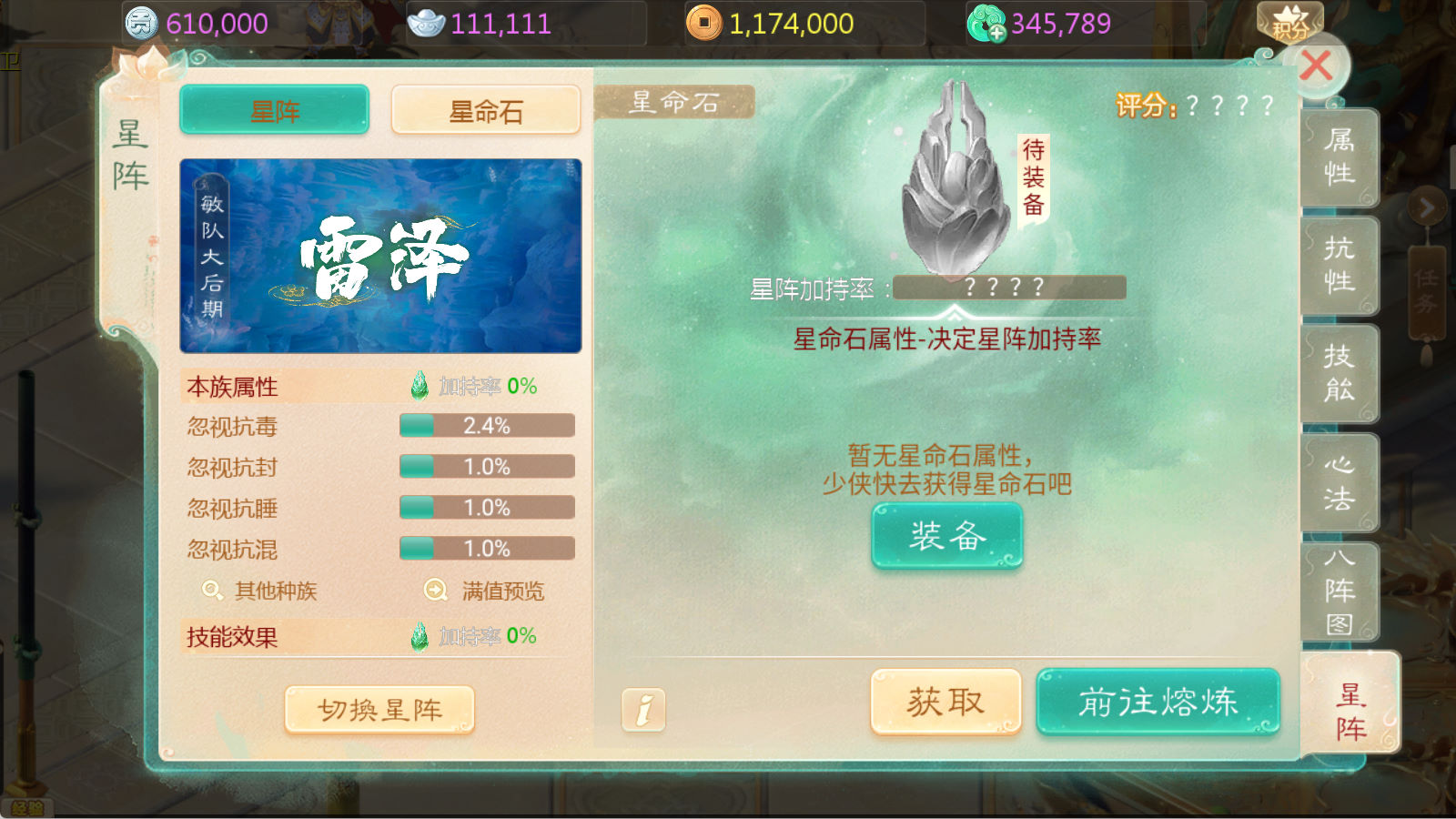Click the info "i" icon

tap(643, 709)
